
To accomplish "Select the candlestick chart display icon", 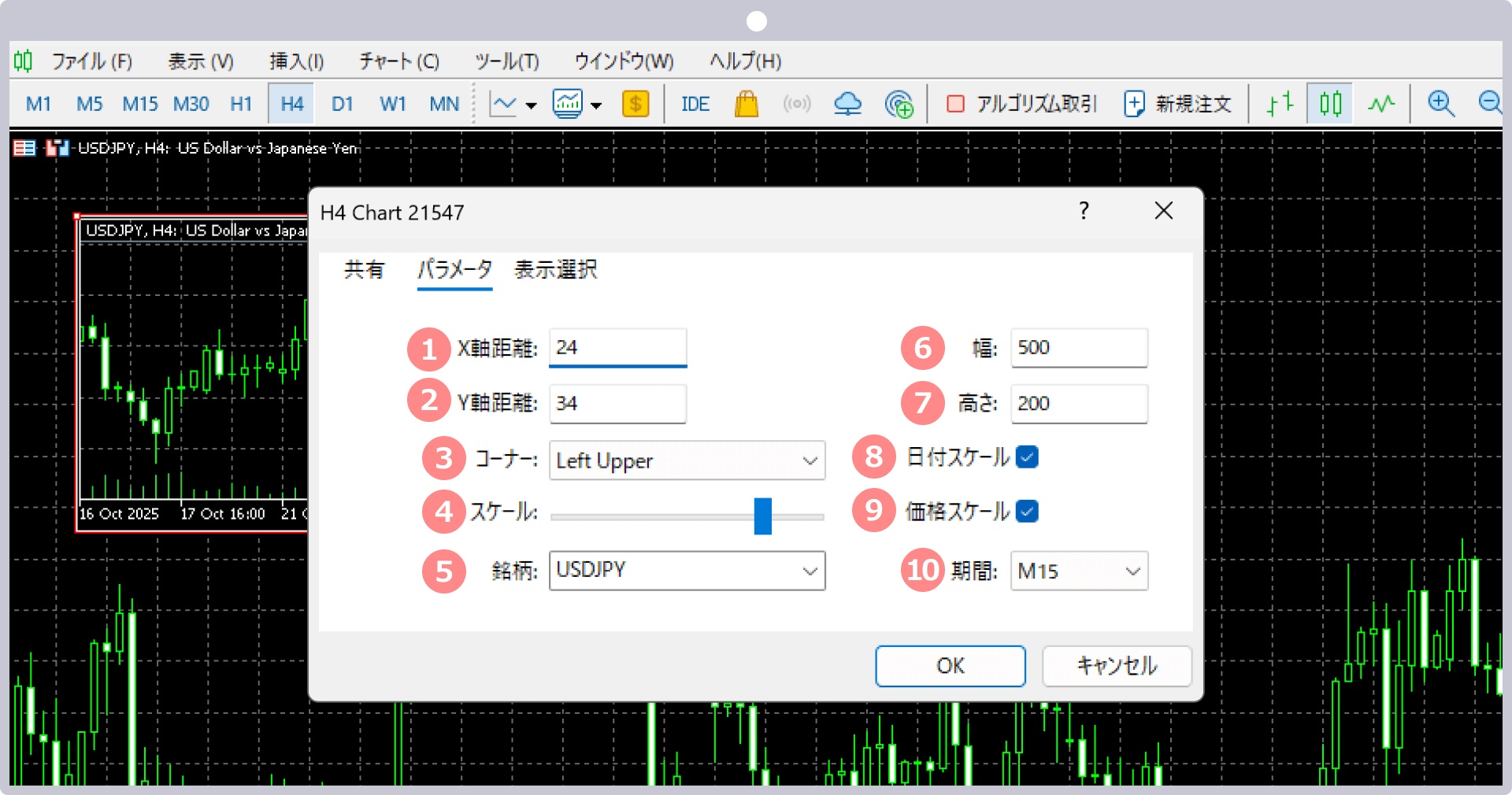I will (1329, 103).
